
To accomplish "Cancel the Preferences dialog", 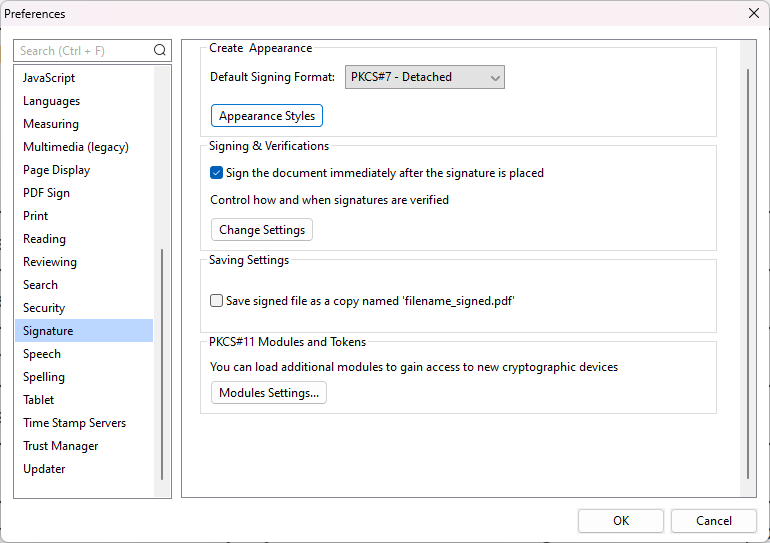I will point(714,521).
